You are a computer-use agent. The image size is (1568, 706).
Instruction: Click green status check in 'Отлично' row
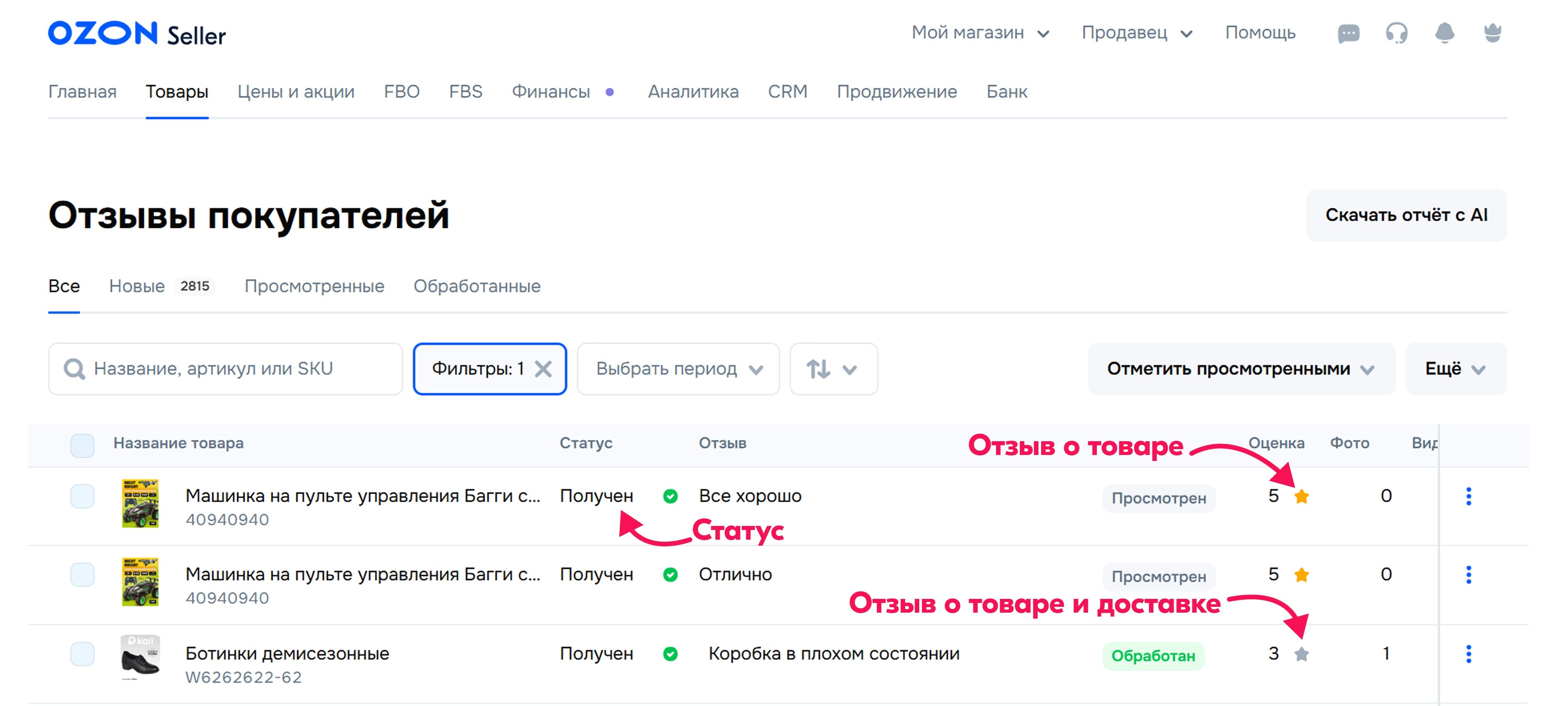[x=670, y=575]
